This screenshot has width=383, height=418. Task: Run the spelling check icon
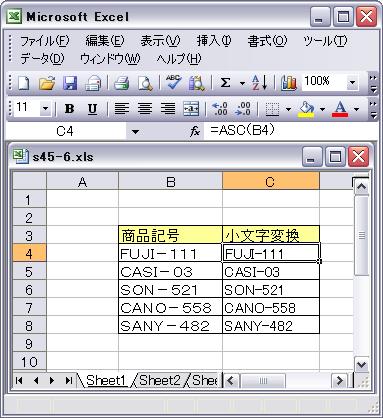click(173, 83)
